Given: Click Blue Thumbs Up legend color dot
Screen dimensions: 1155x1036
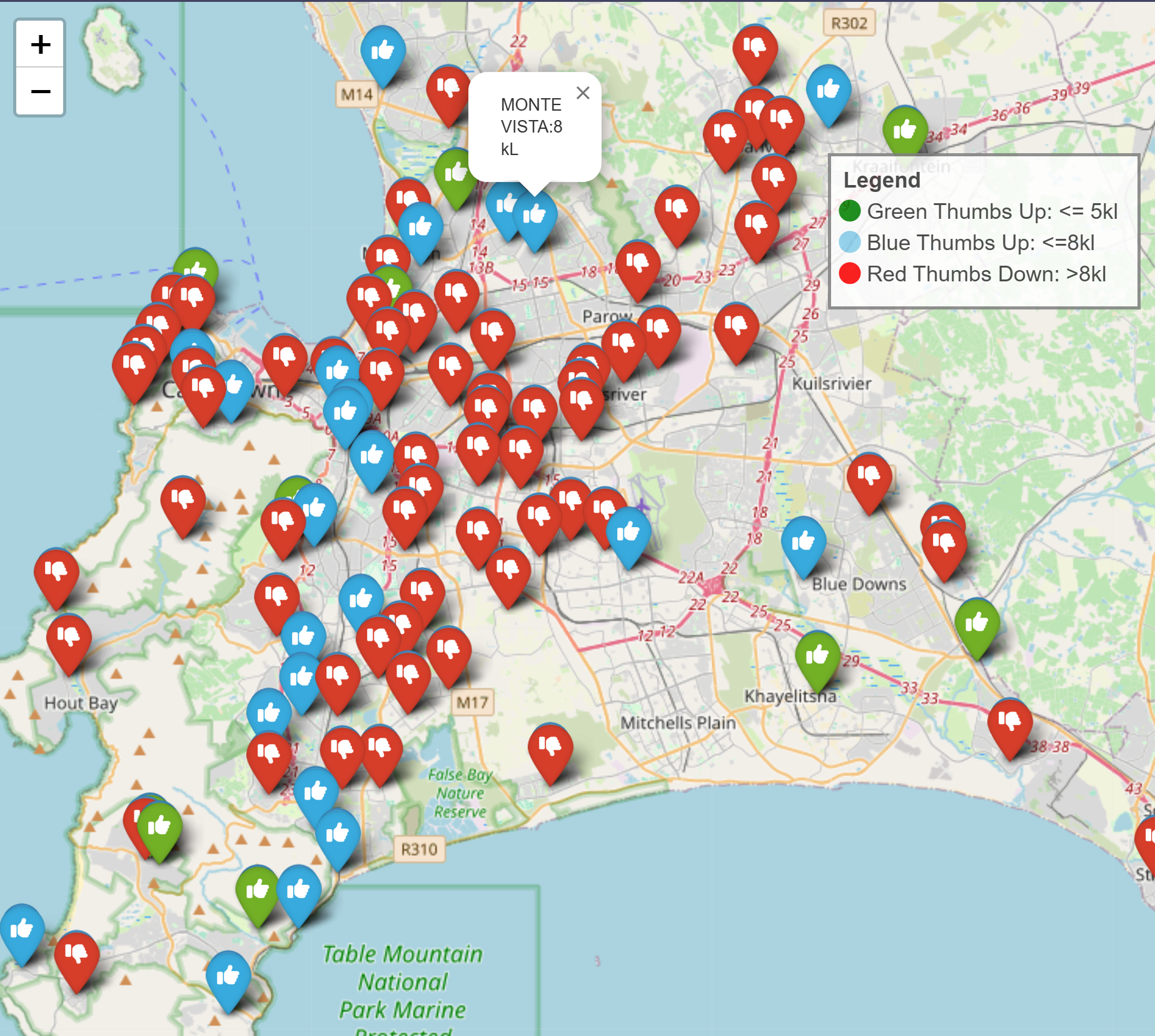Looking at the screenshot, I should click(850, 242).
